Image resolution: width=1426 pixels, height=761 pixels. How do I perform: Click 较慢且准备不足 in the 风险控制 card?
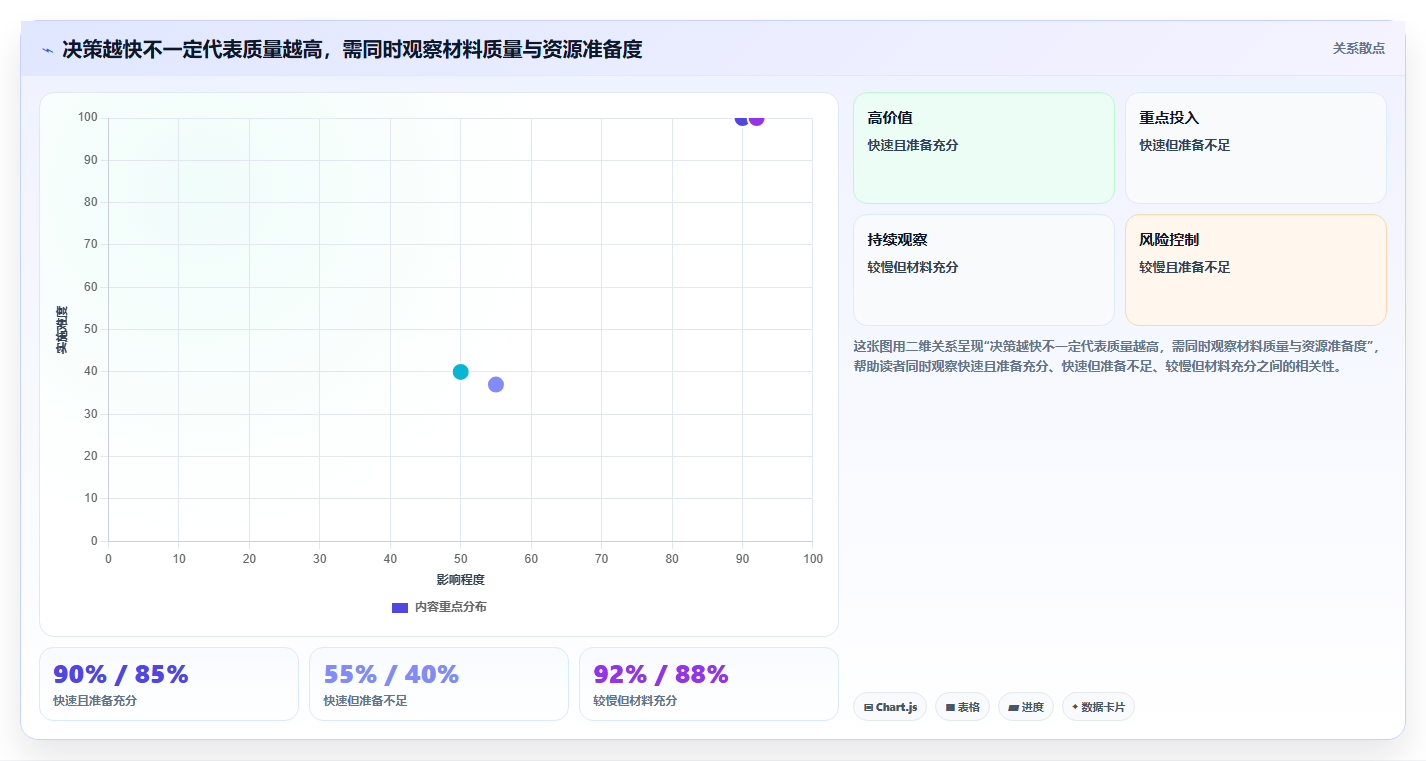tap(1185, 267)
